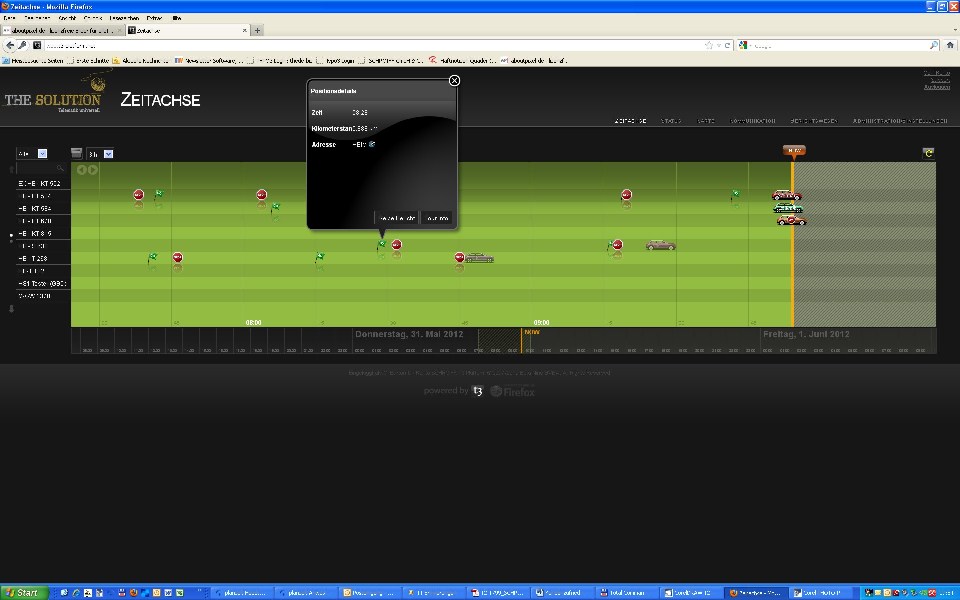This screenshot has width=960, height=600.
Task: Open the time range dropdown
Action: click(108, 153)
